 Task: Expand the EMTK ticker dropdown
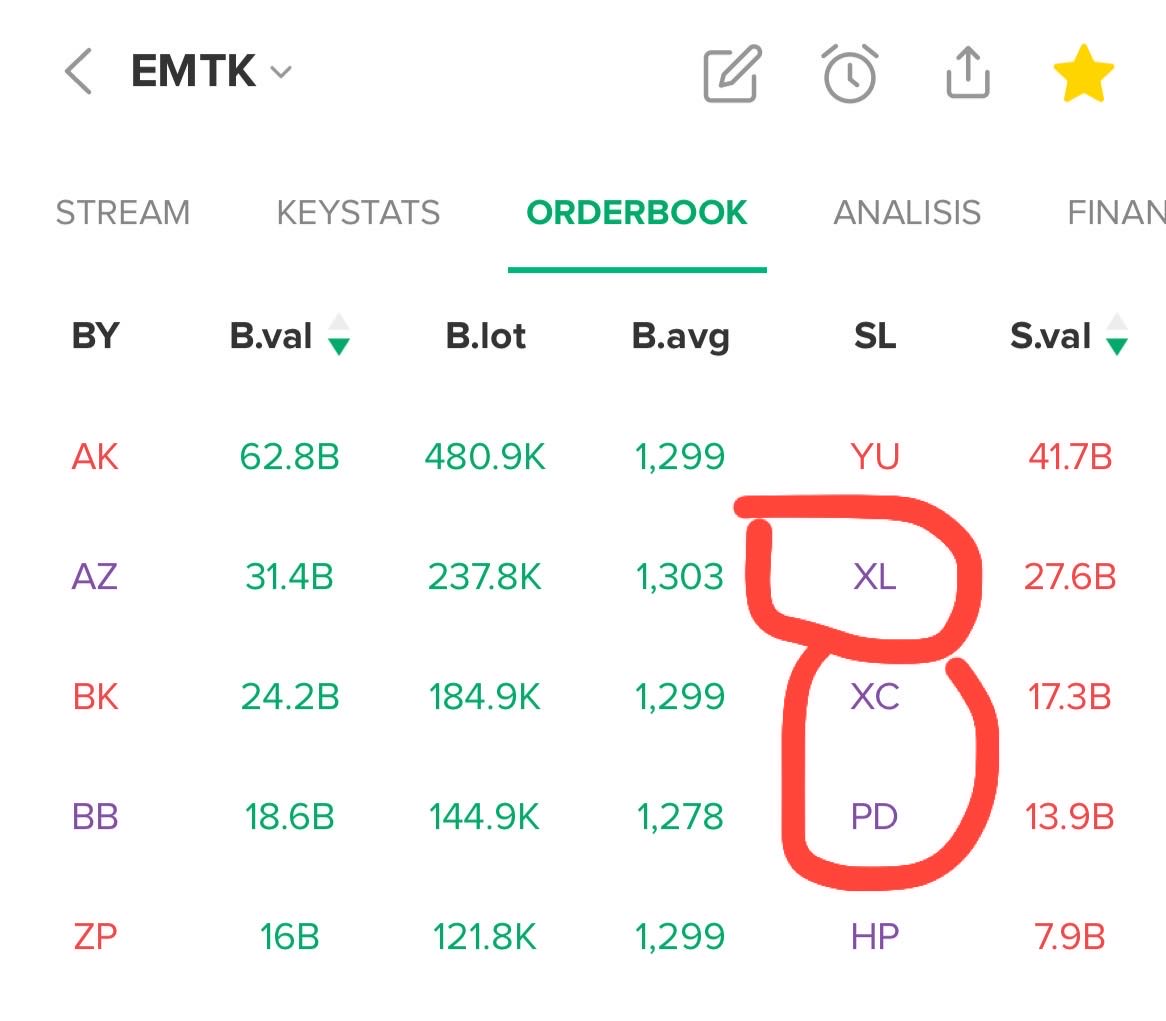coord(281,73)
